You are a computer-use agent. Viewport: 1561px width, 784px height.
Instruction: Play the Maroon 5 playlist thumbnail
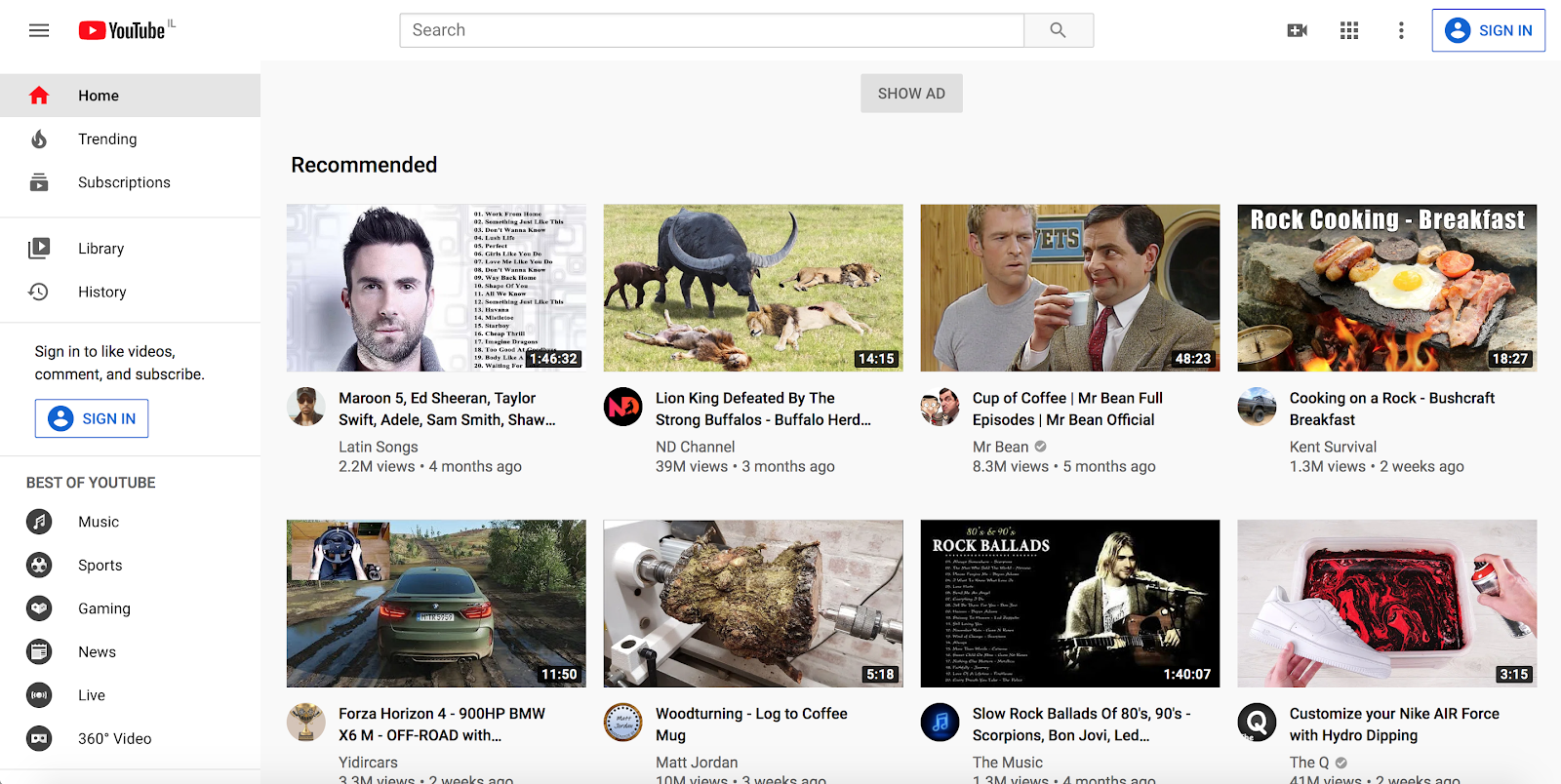[436, 288]
